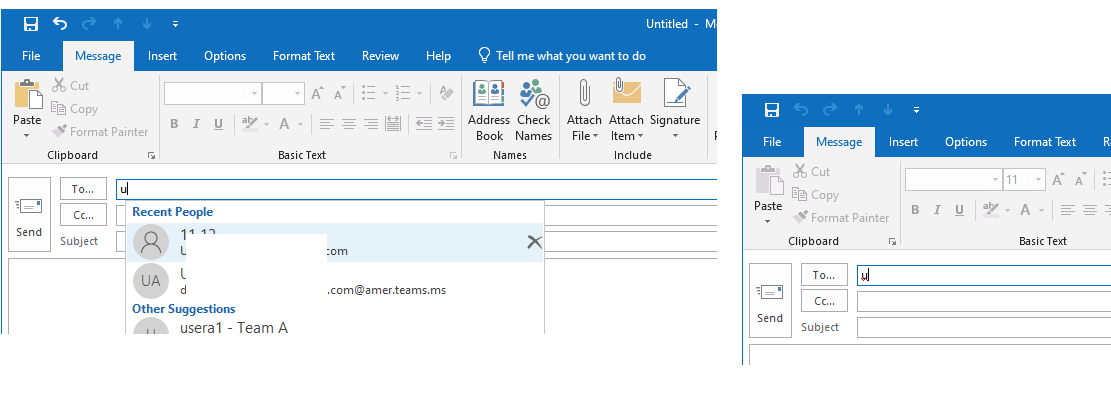This screenshot has width=1111, height=398.
Task: Click Send button in right window
Action: [x=770, y=300]
